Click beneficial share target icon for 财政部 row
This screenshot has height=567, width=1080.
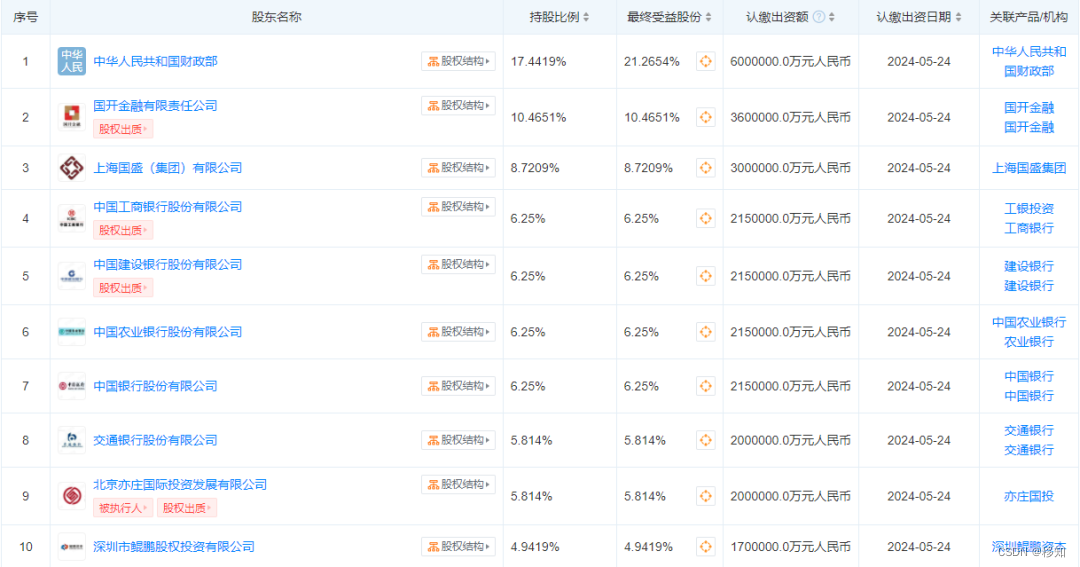tap(705, 61)
